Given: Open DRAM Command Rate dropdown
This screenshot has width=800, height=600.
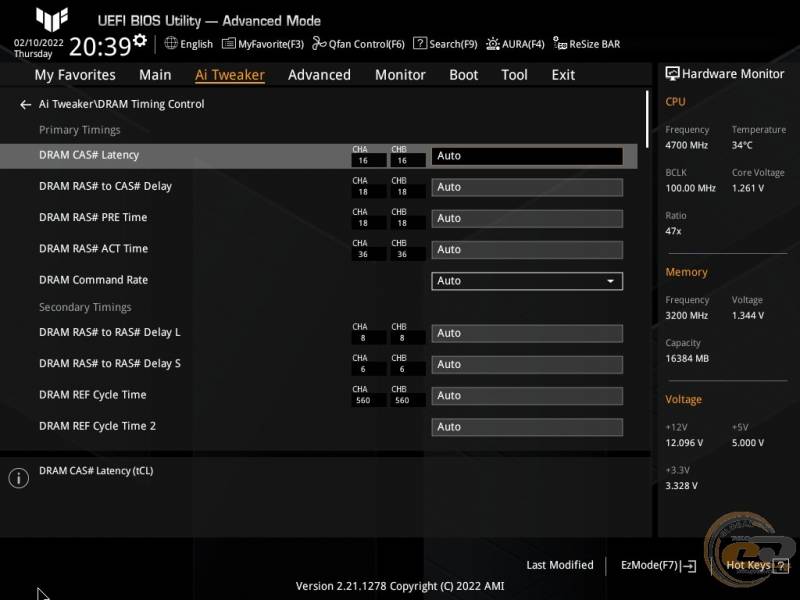Looking at the screenshot, I should tap(527, 281).
